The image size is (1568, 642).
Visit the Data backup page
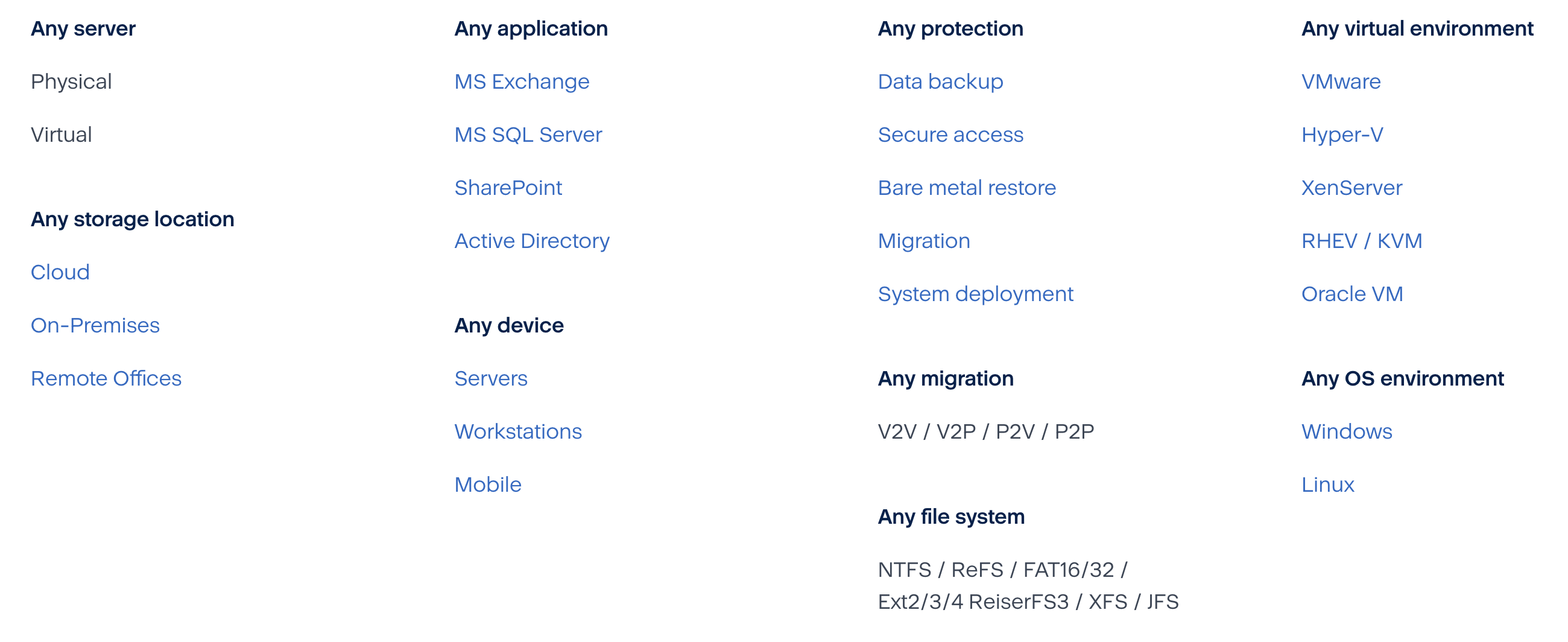(x=940, y=81)
